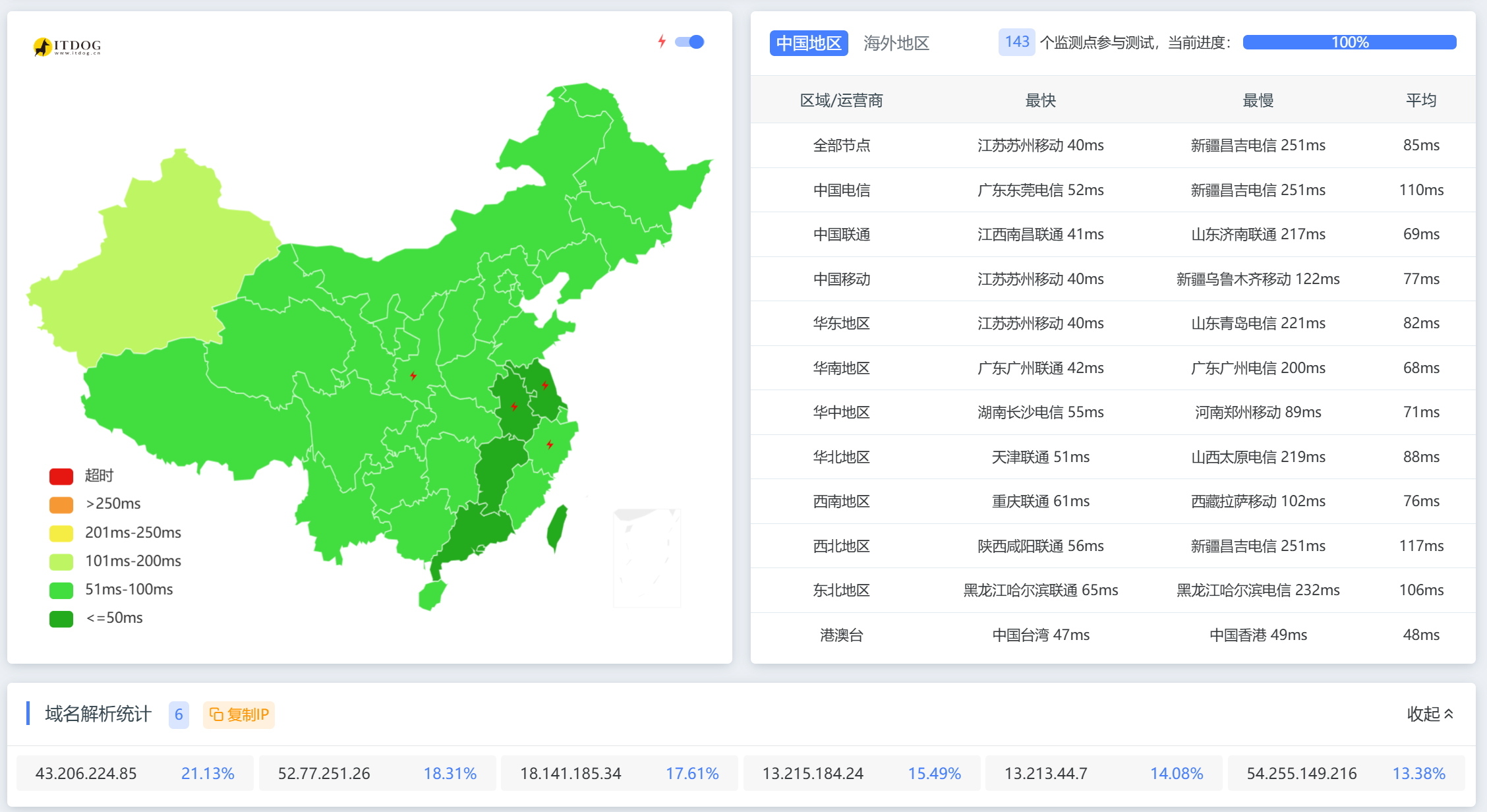The height and width of the screenshot is (812, 1487).
Task: Select the 港澳台 row label
Action: click(x=841, y=635)
